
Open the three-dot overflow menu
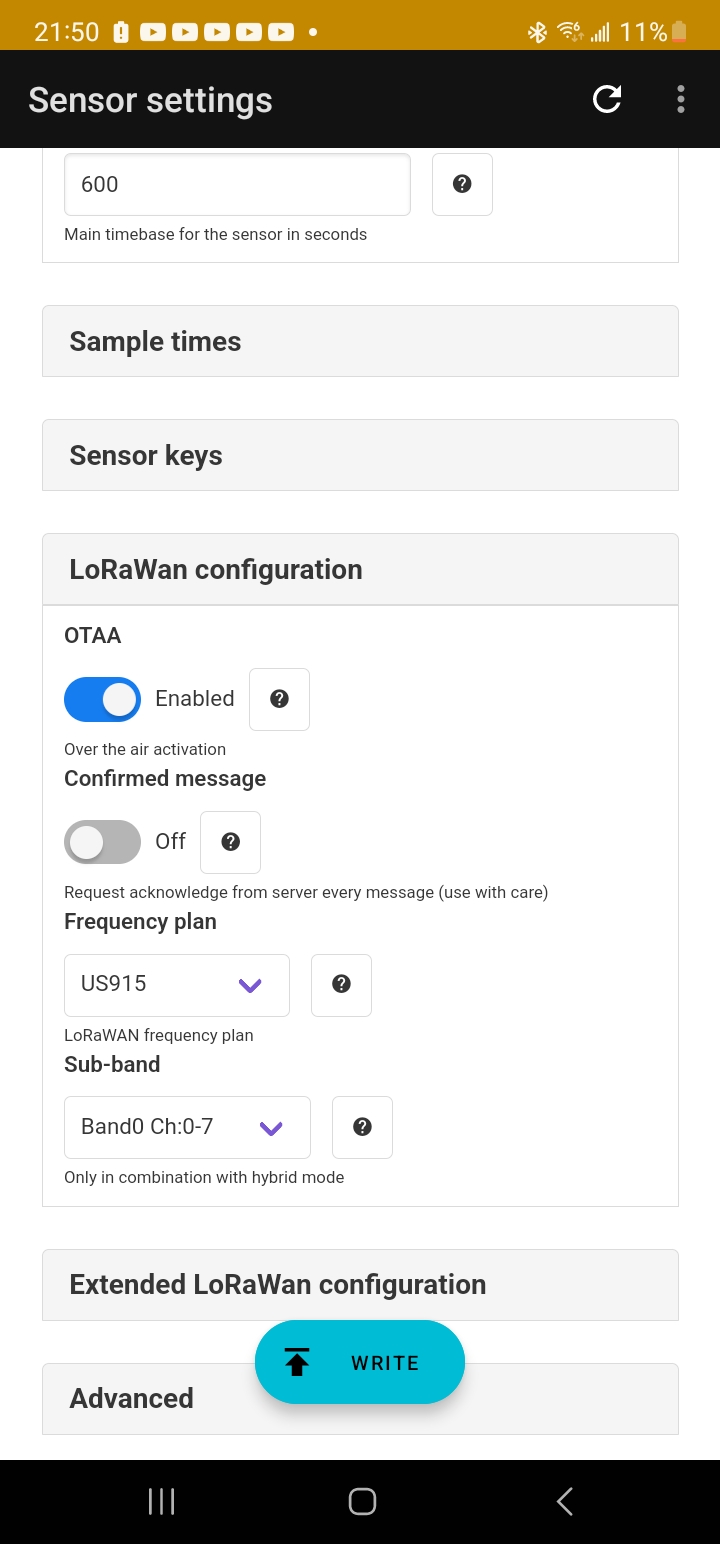681,99
